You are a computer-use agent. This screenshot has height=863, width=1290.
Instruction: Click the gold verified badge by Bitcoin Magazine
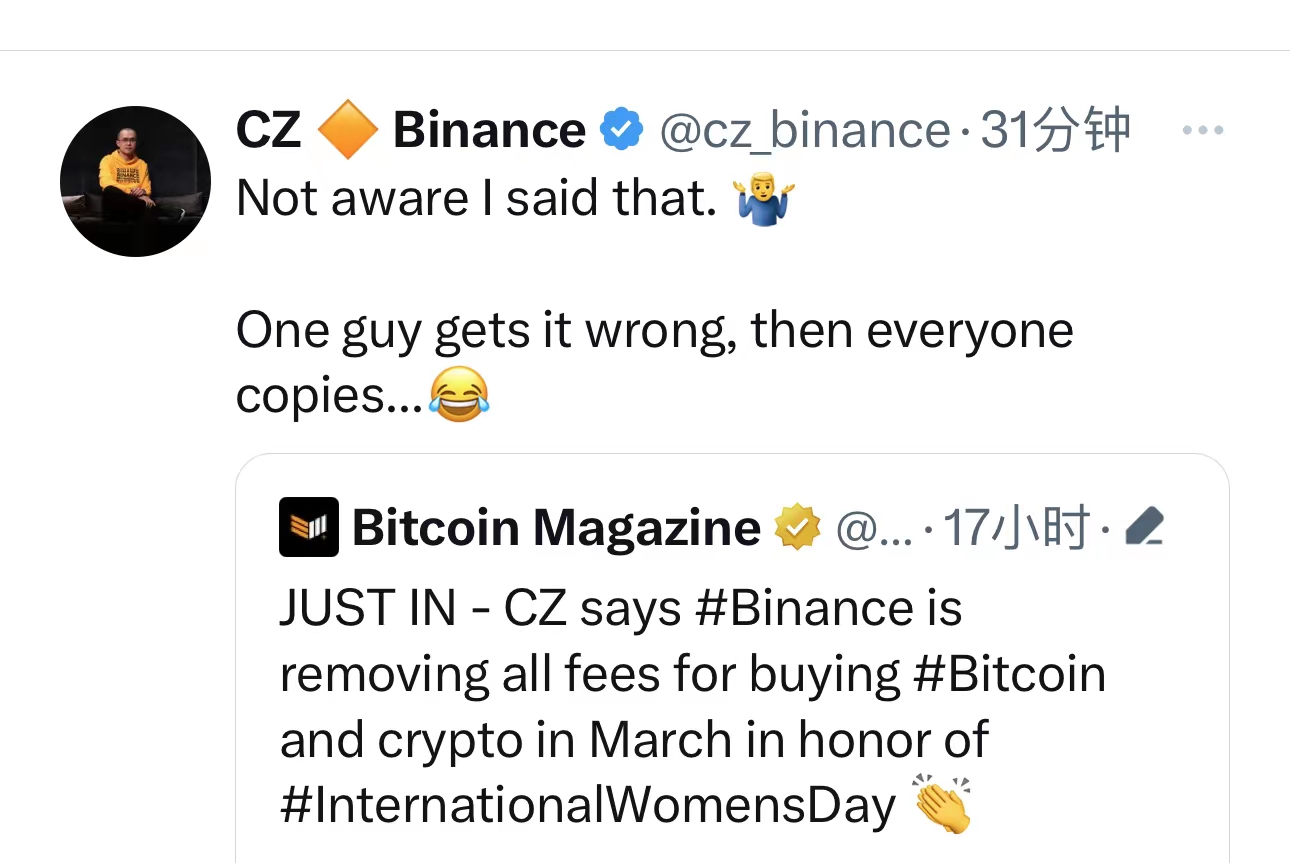(798, 528)
